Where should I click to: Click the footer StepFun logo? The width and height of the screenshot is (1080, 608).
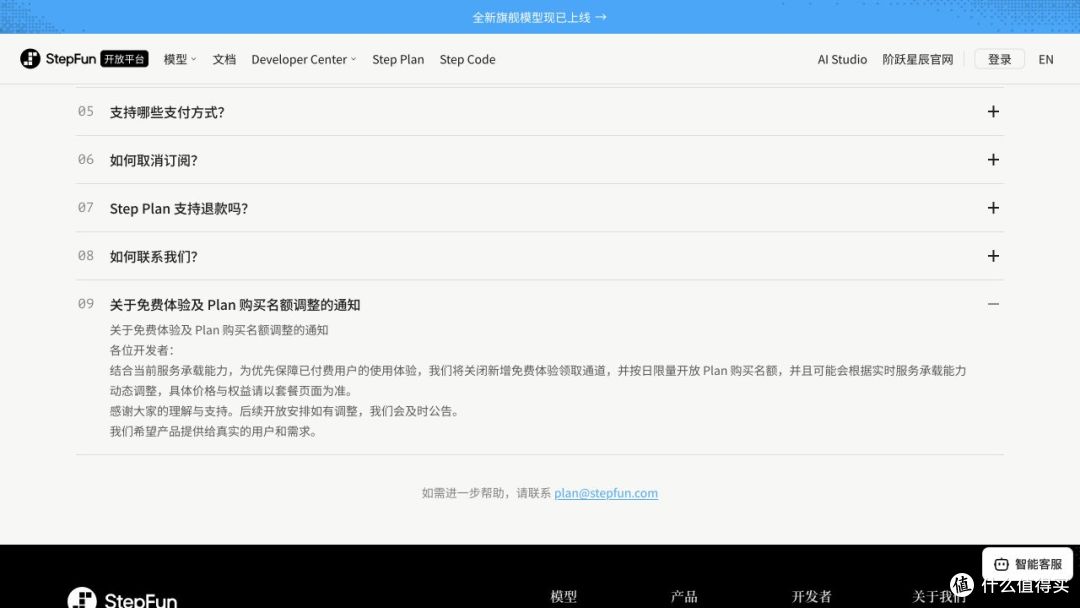click(123, 598)
